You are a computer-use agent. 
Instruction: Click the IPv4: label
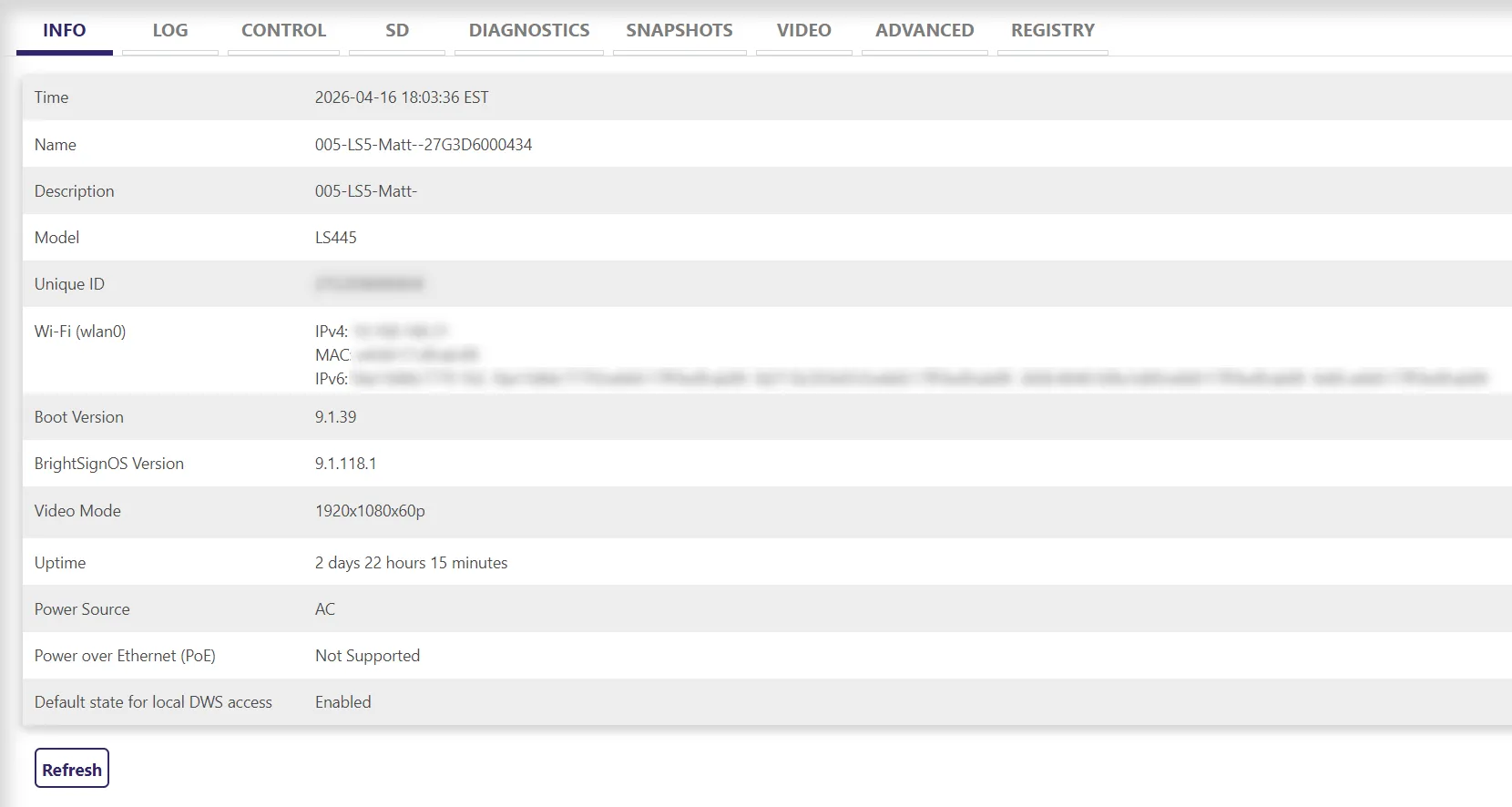click(x=332, y=332)
